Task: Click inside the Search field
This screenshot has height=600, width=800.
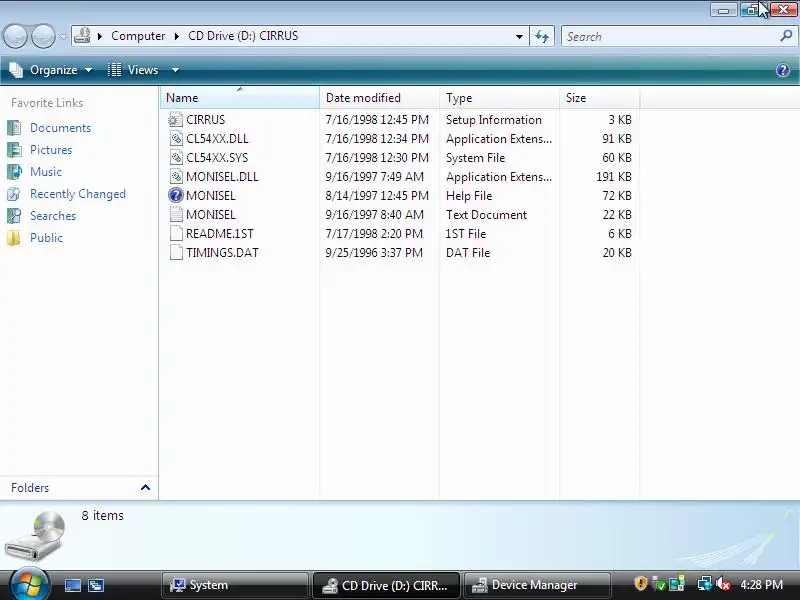Action: click(671, 37)
